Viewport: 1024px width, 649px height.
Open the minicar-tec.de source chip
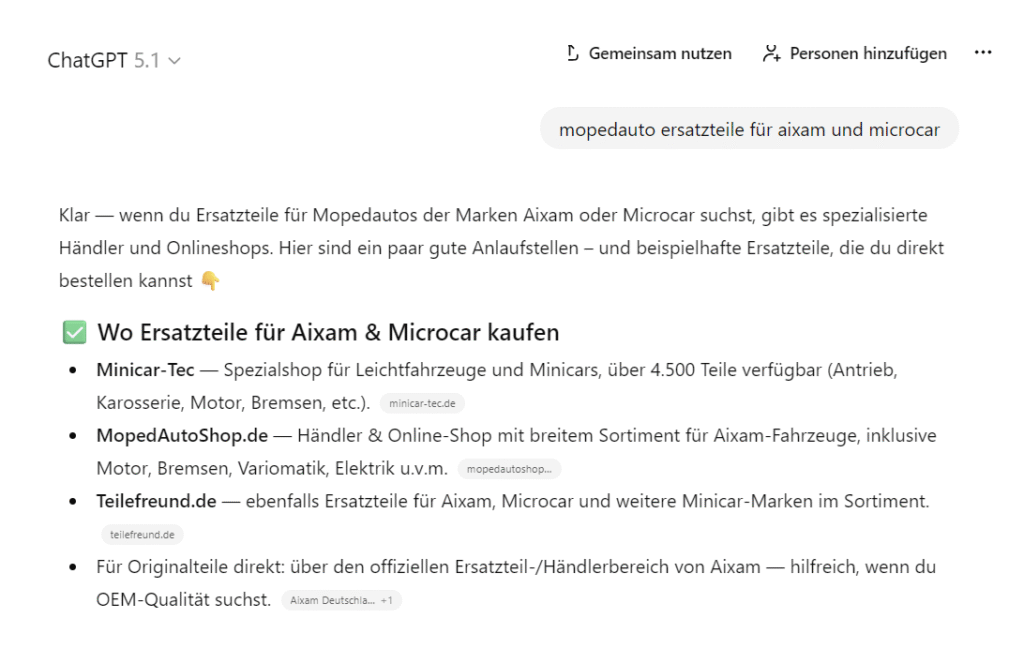[x=422, y=404]
